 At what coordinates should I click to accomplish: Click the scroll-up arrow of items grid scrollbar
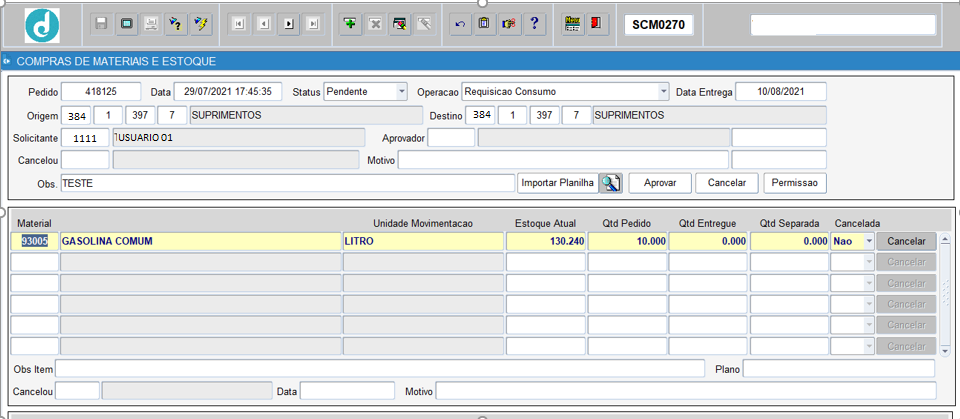[x=945, y=238]
